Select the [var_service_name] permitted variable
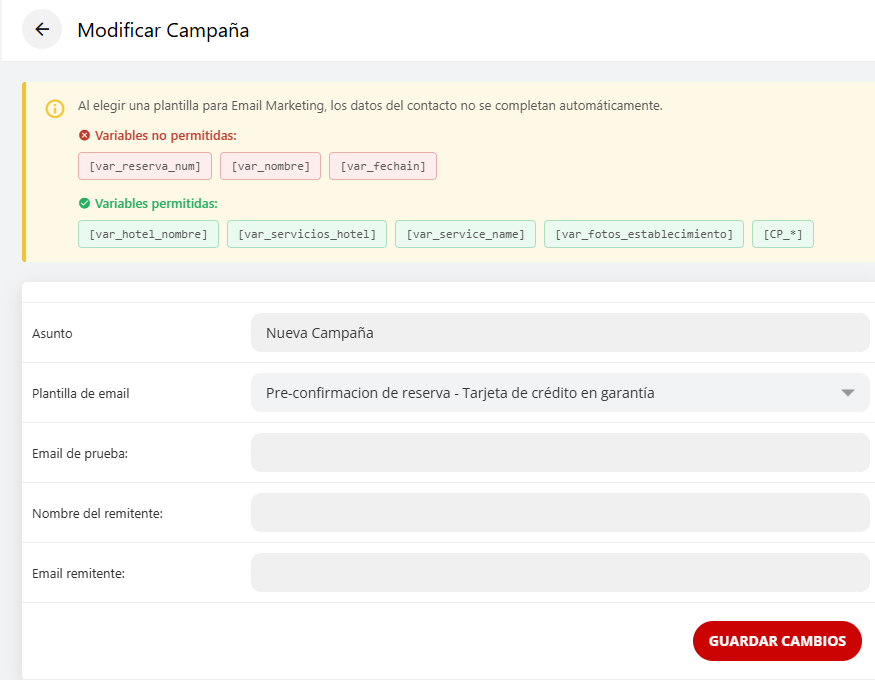 [x=465, y=233]
